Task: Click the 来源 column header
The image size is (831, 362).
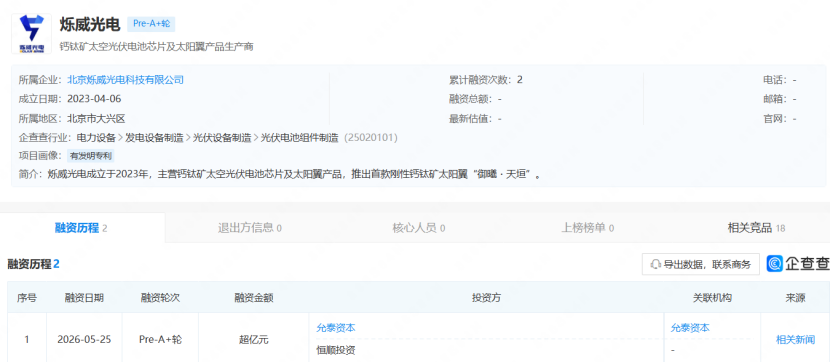Action: click(x=795, y=298)
